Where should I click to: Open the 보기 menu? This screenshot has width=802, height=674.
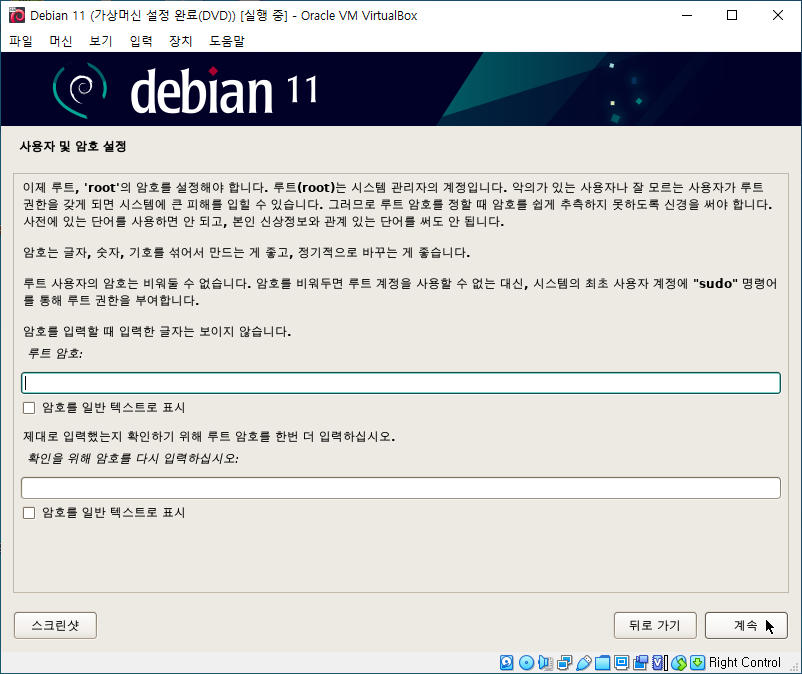click(101, 41)
